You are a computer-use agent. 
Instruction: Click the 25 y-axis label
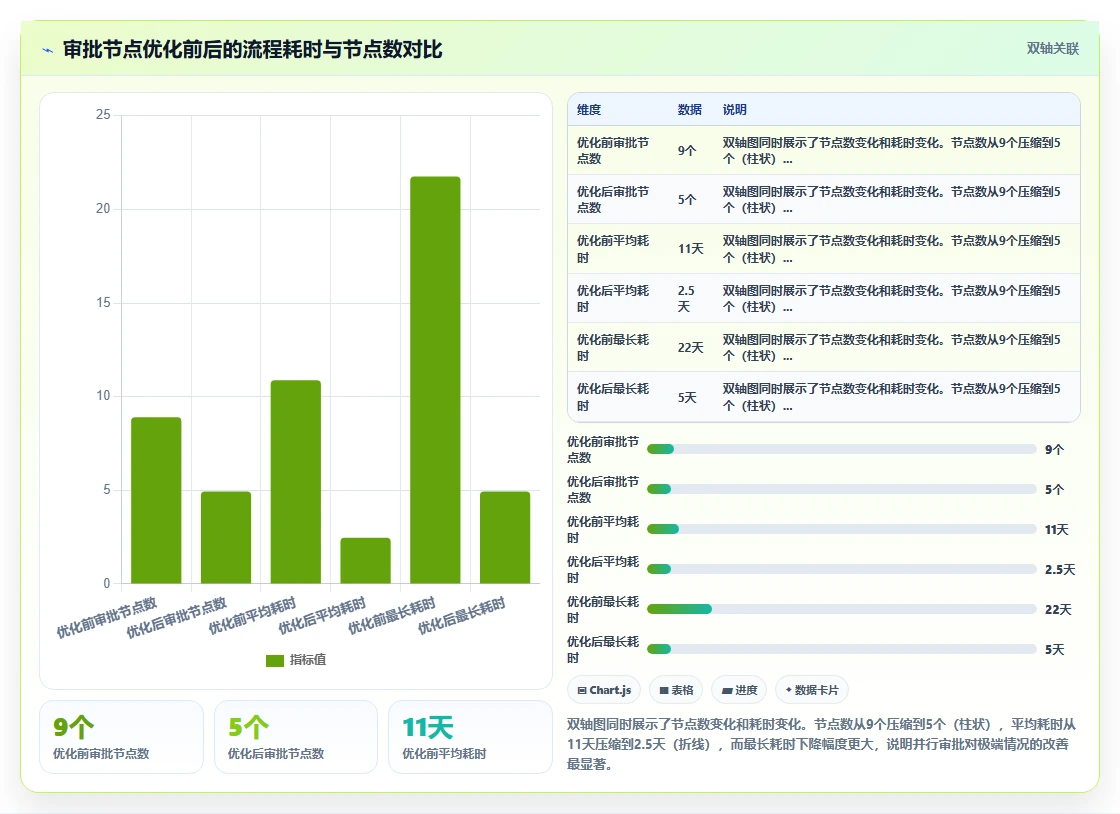(103, 115)
